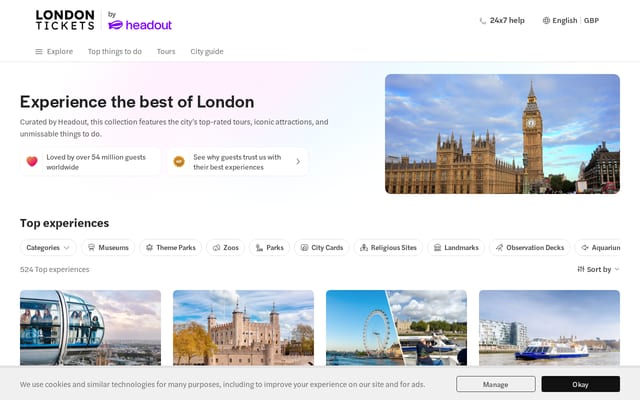Click the heart icon for loved by guests
The image size is (640, 400).
[32, 162]
